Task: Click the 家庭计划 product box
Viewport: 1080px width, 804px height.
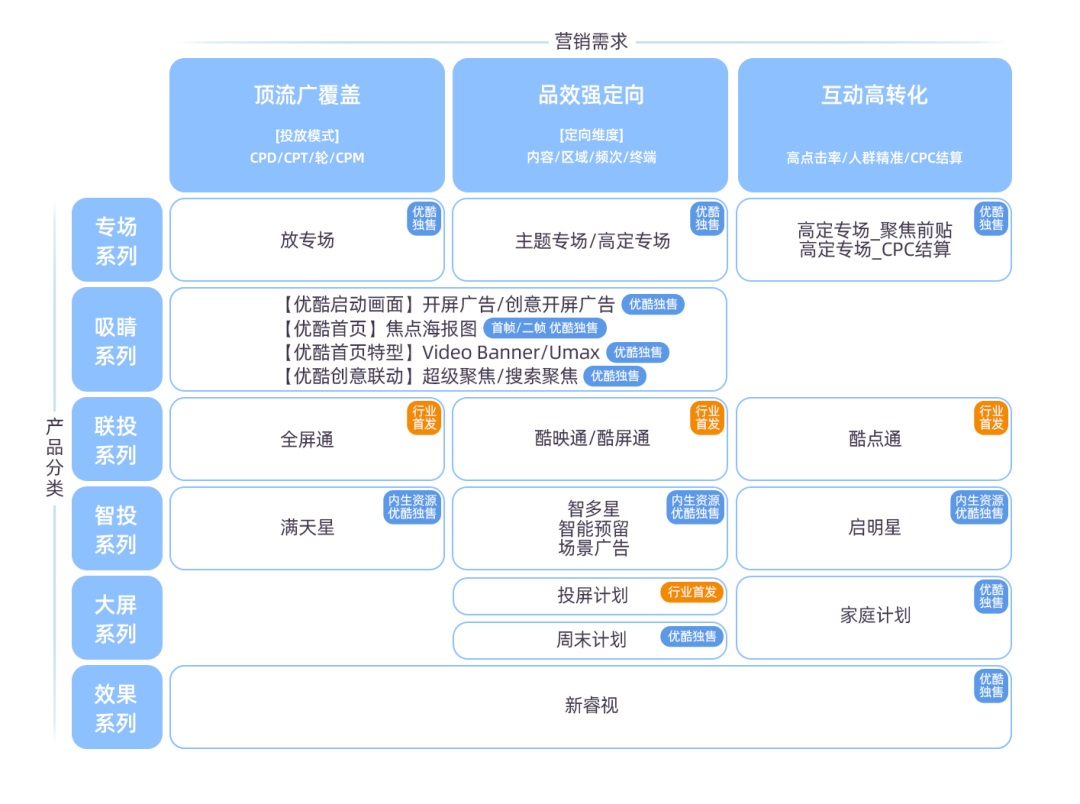Action: (x=874, y=618)
